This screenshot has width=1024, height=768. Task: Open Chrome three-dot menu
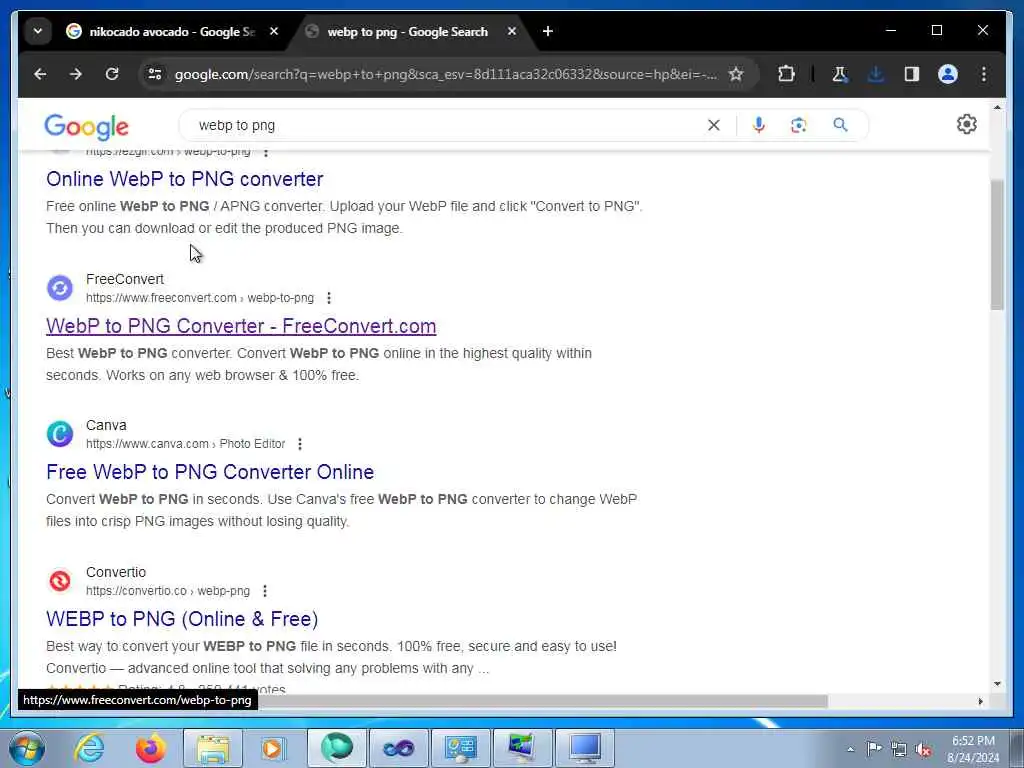click(984, 74)
